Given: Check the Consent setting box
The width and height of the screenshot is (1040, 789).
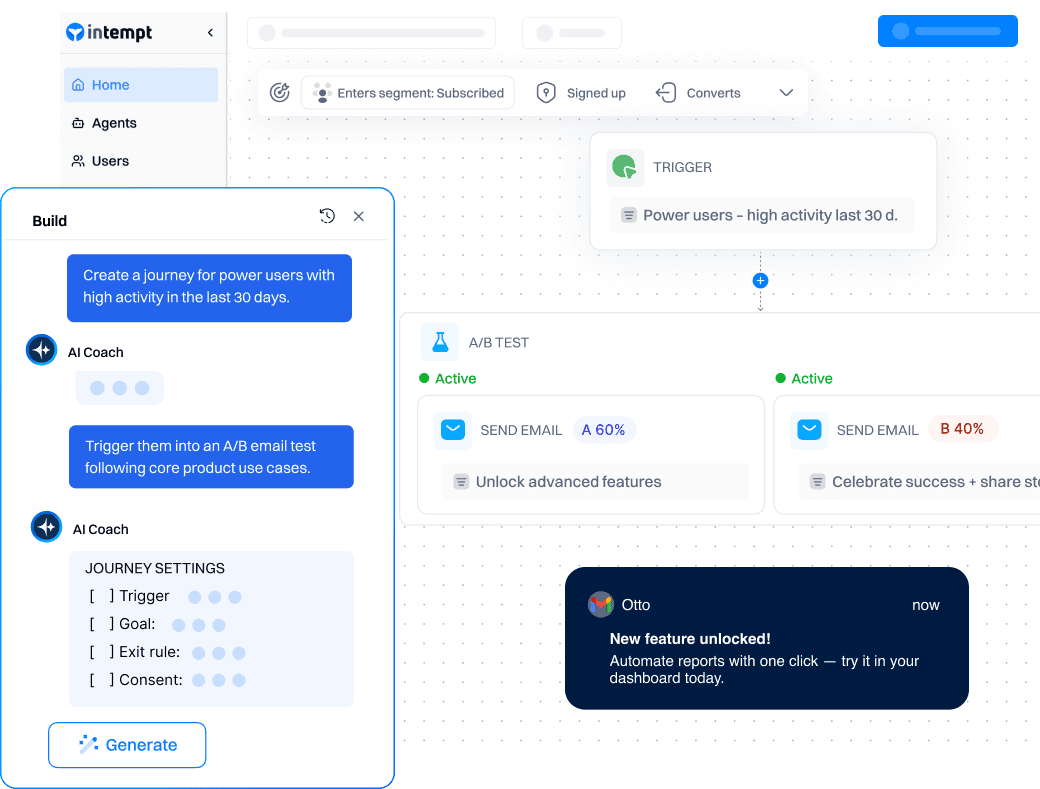Looking at the screenshot, I should 101,680.
